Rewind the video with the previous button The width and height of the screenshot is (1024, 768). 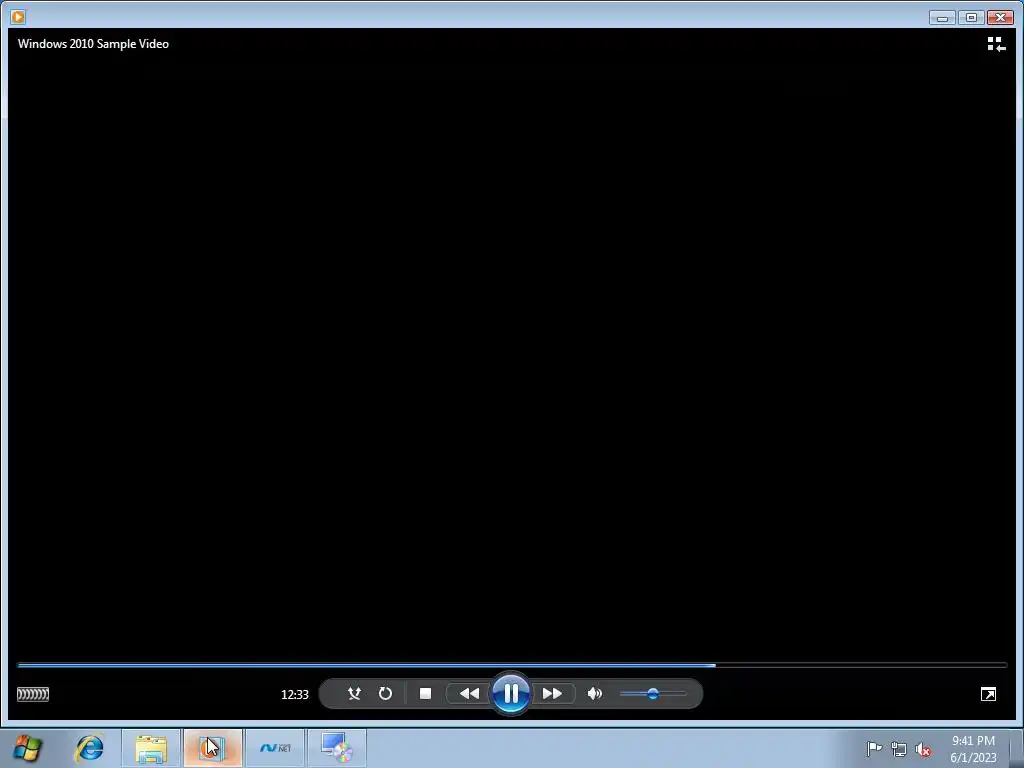point(469,694)
